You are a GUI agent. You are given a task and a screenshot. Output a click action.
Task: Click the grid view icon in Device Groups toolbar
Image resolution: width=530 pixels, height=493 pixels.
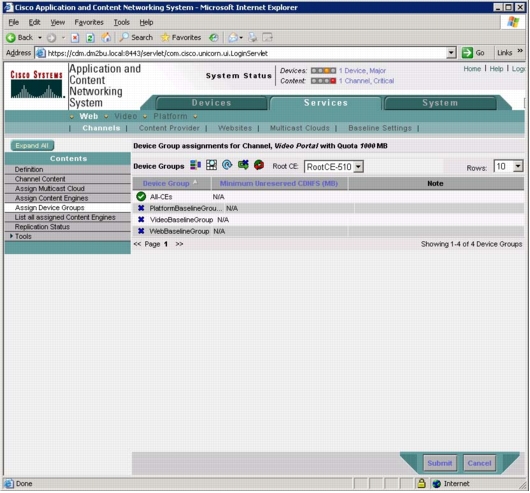(211, 165)
